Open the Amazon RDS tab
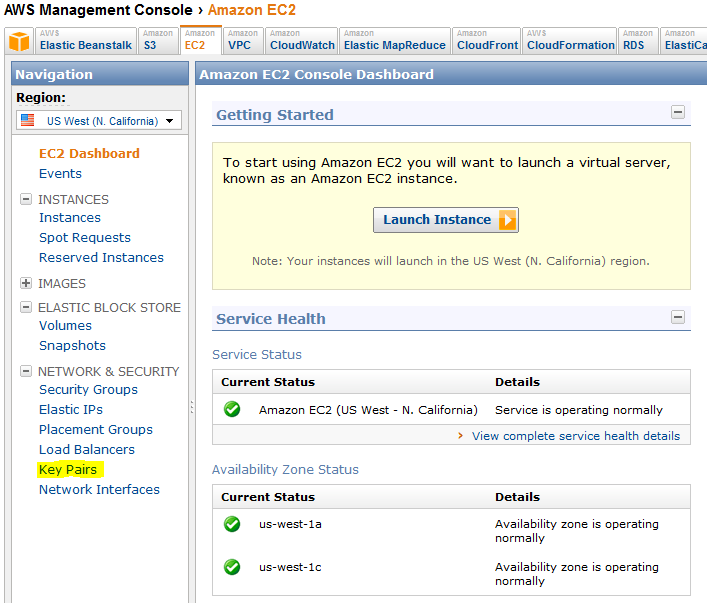The height and width of the screenshot is (603, 707). coord(638,41)
